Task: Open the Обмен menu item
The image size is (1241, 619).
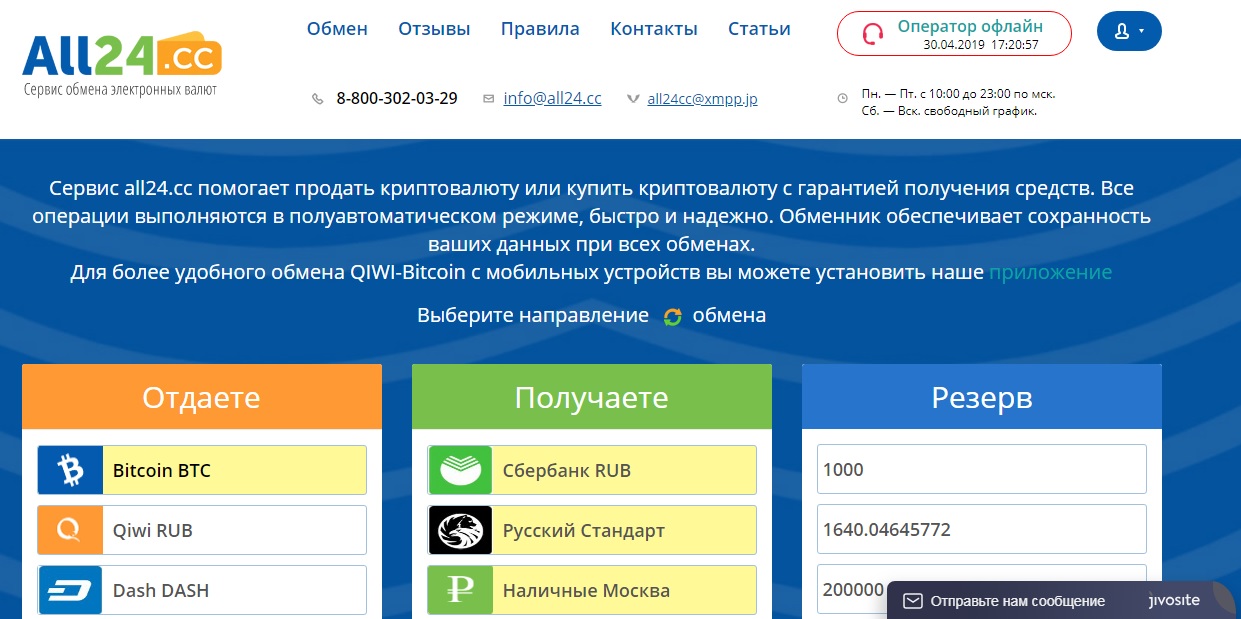Action: 337,29
